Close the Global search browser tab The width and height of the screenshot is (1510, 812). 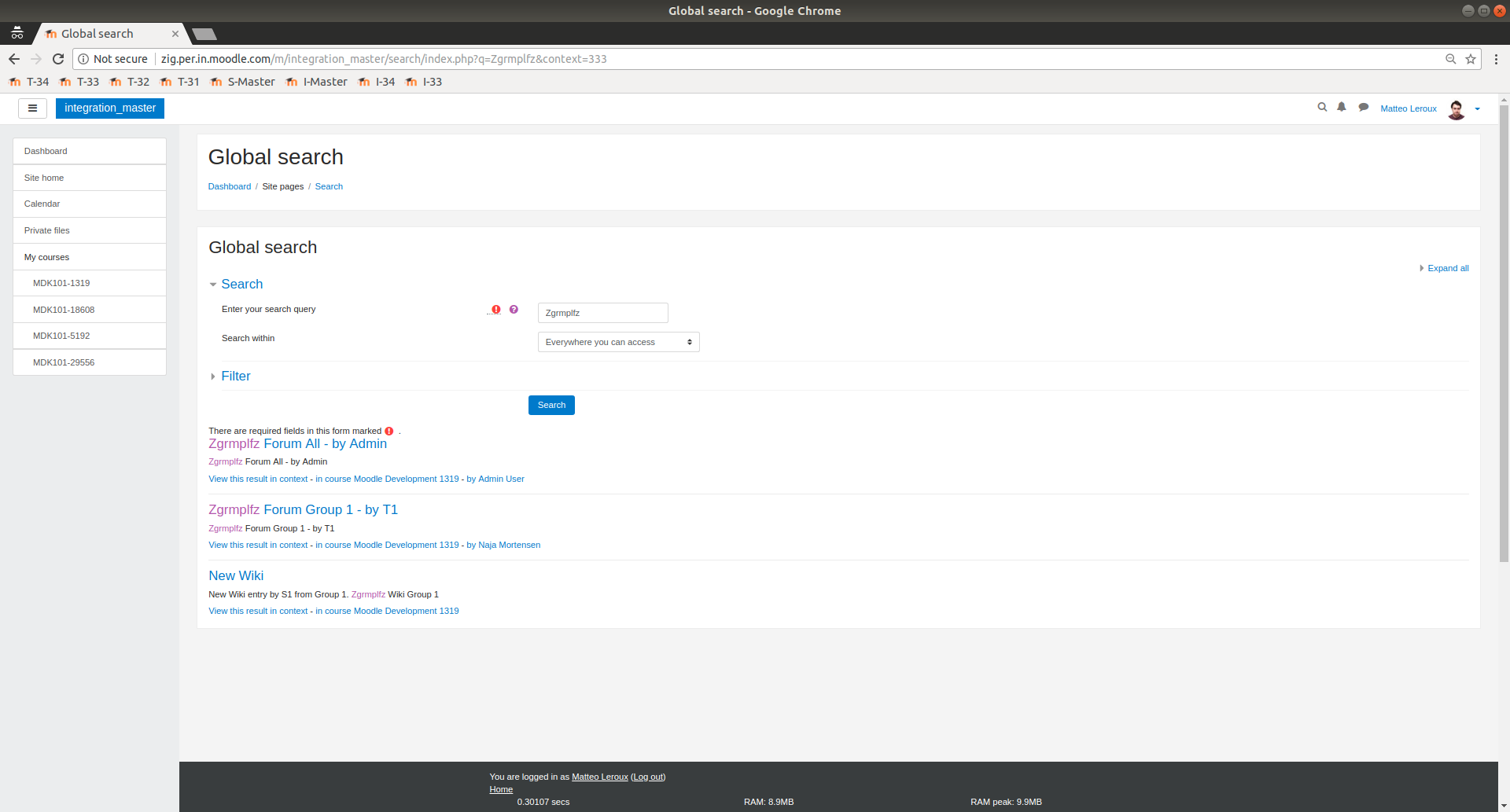[175, 34]
